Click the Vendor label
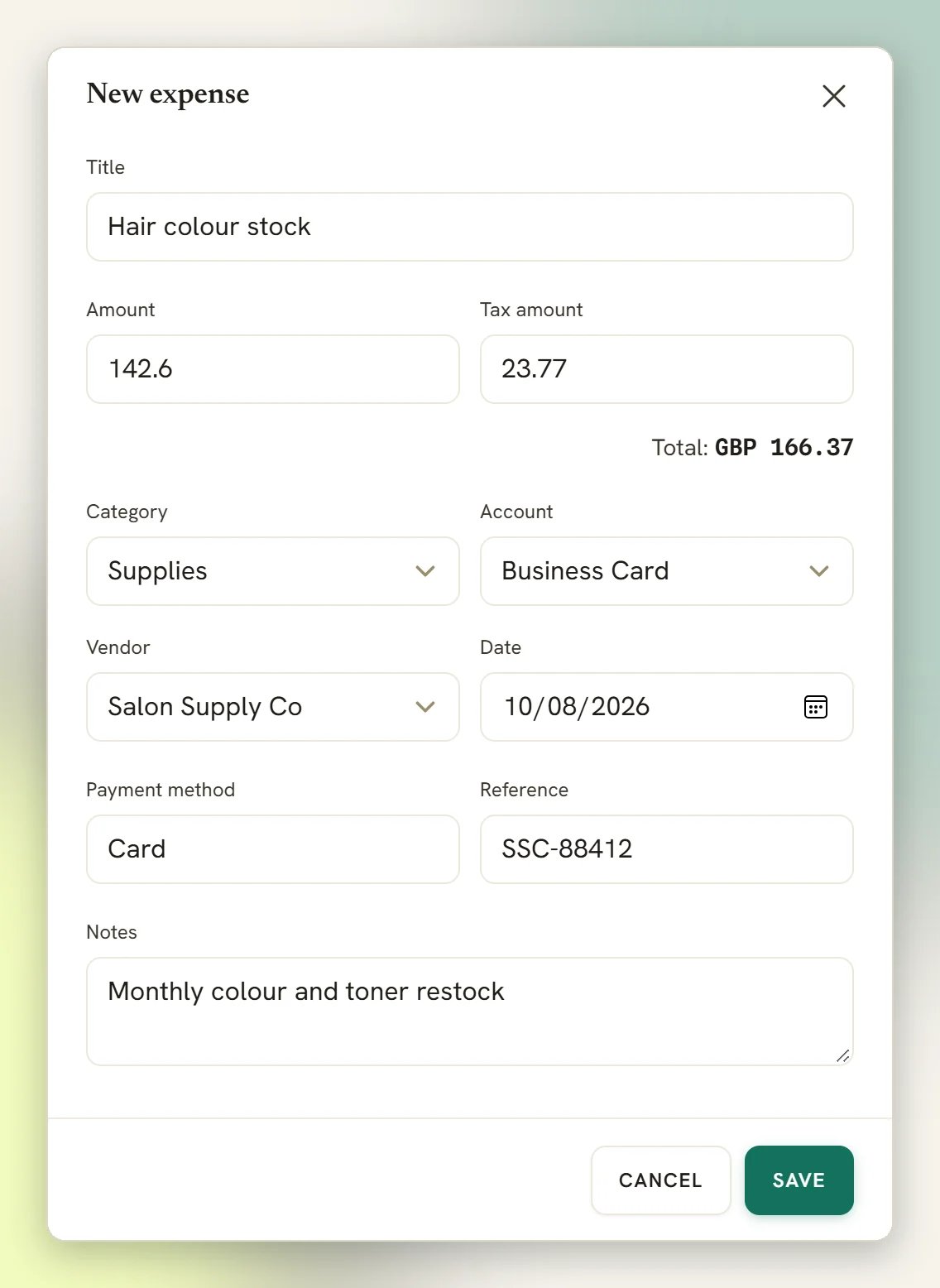Screen dimensions: 940x1288 tap(118, 647)
